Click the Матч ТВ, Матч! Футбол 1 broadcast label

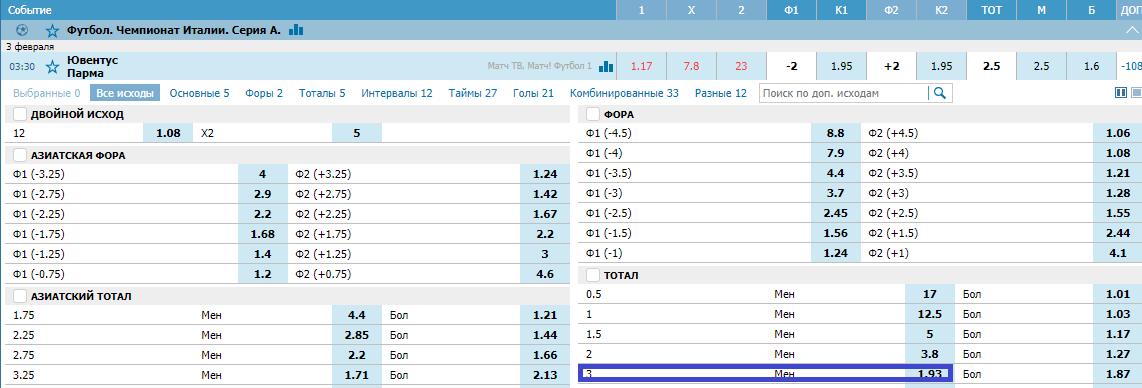tap(540, 66)
